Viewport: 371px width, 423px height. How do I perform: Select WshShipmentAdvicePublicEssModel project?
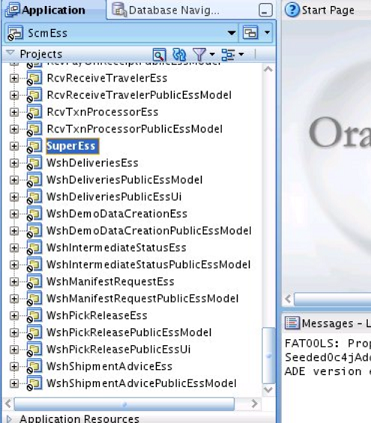click(x=141, y=383)
